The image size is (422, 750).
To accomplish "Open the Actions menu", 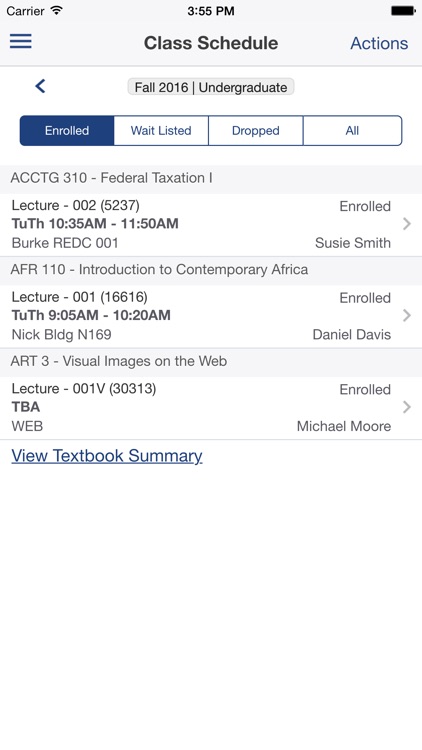I will coord(379,43).
